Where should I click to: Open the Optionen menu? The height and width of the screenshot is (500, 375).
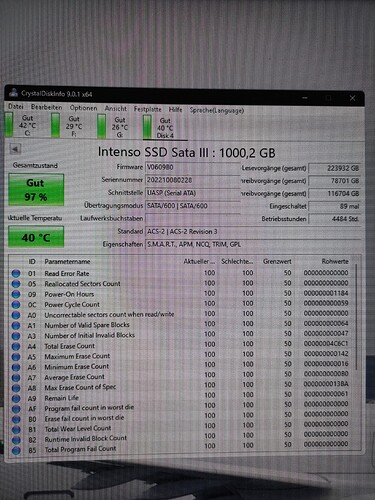click(83, 108)
